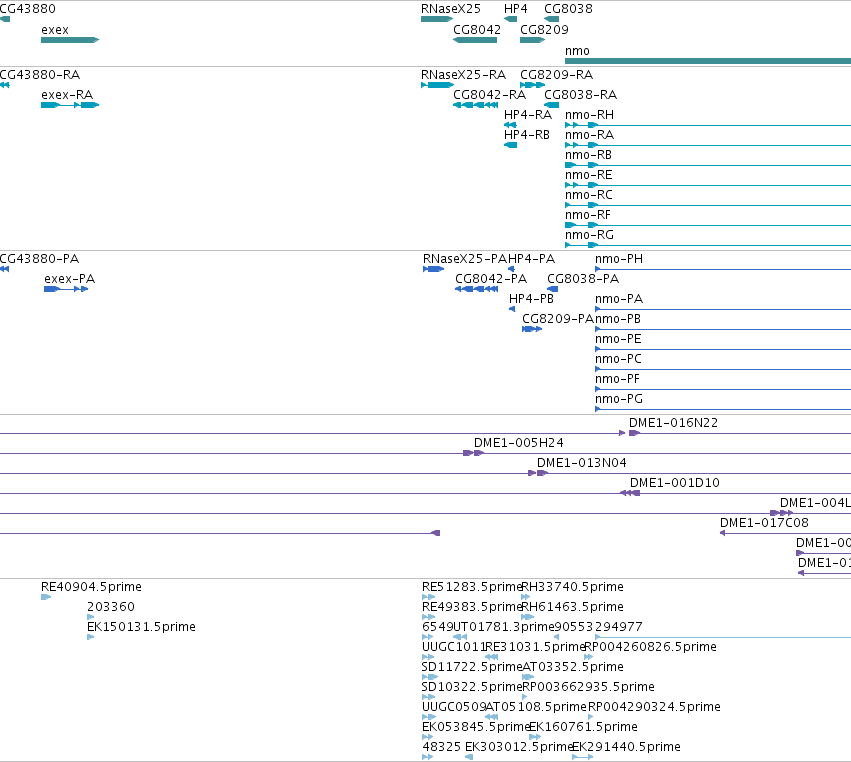Click the nmo gene bar
The width and height of the screenshot is (851, 762).
click(708, 61)
